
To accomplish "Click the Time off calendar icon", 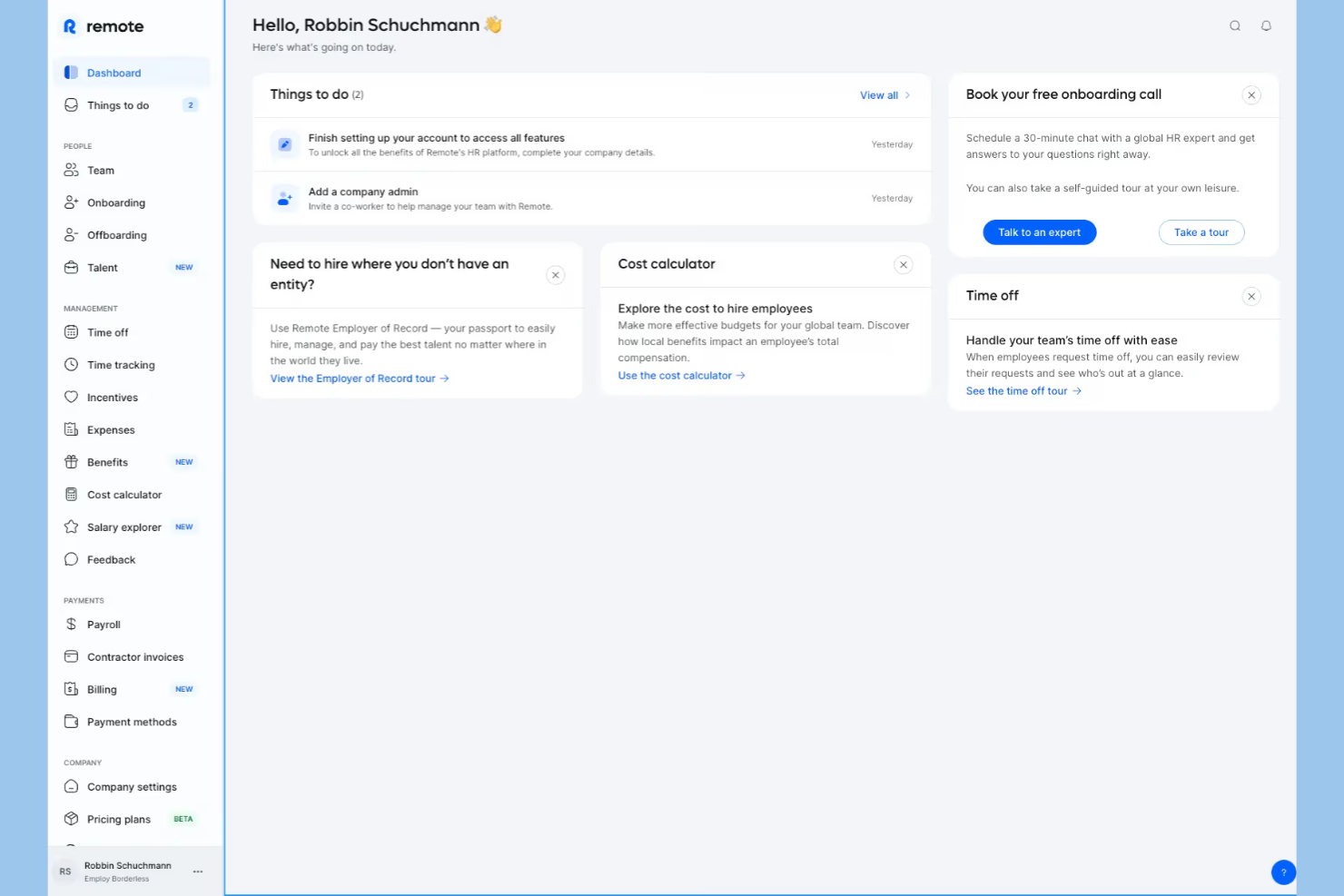I will click(71, 332).
